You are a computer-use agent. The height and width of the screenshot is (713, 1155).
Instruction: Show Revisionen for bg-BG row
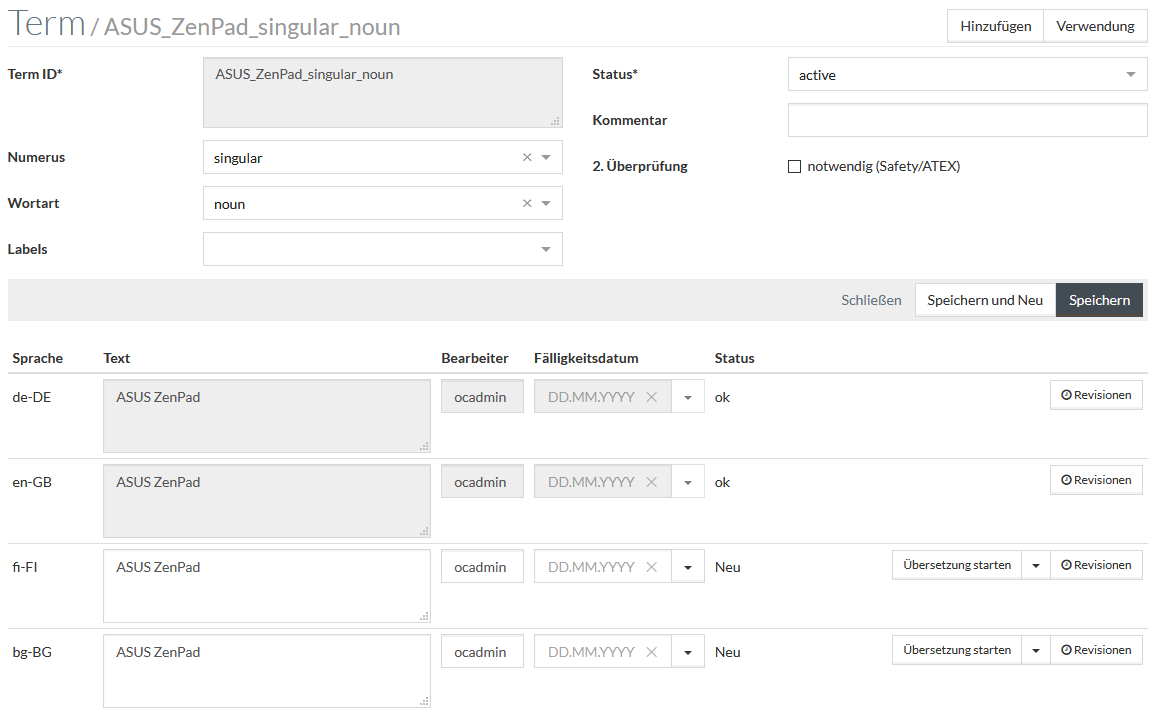(x=1096, y=650)
